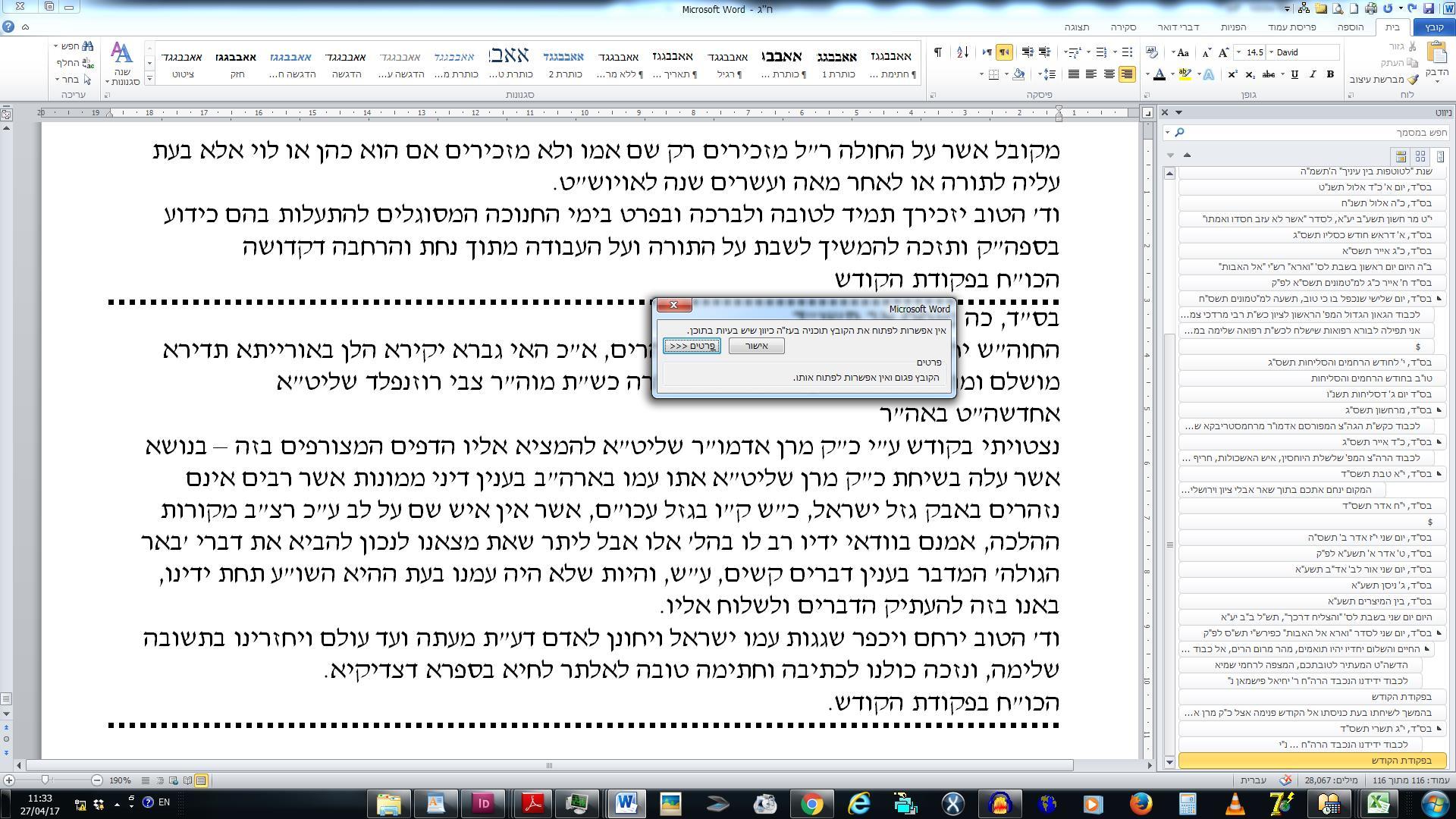
Task: Collapse the heading beginning 'בס"ד, יום שלישי שנכפל'
Action: pyautogui.click(x=1439, y=299)
